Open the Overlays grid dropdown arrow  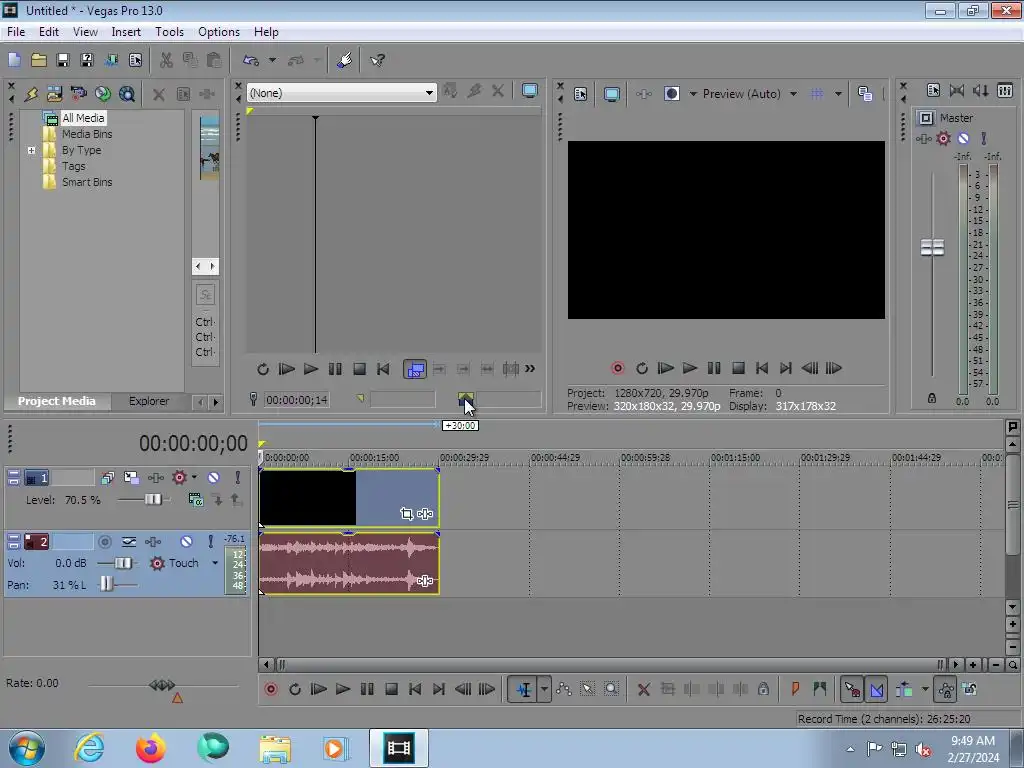pos(839,94)
